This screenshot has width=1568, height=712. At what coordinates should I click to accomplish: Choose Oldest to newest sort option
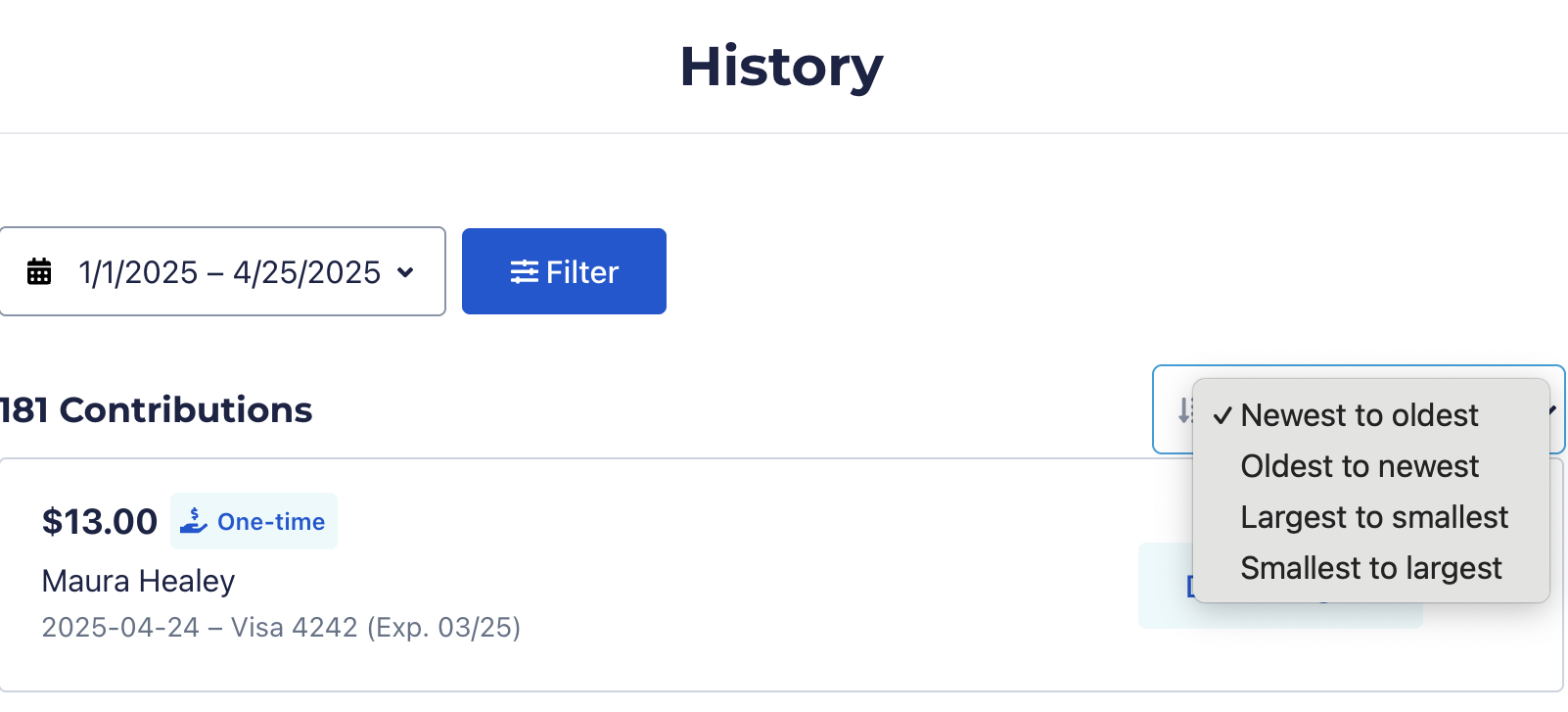point(1360,466)
